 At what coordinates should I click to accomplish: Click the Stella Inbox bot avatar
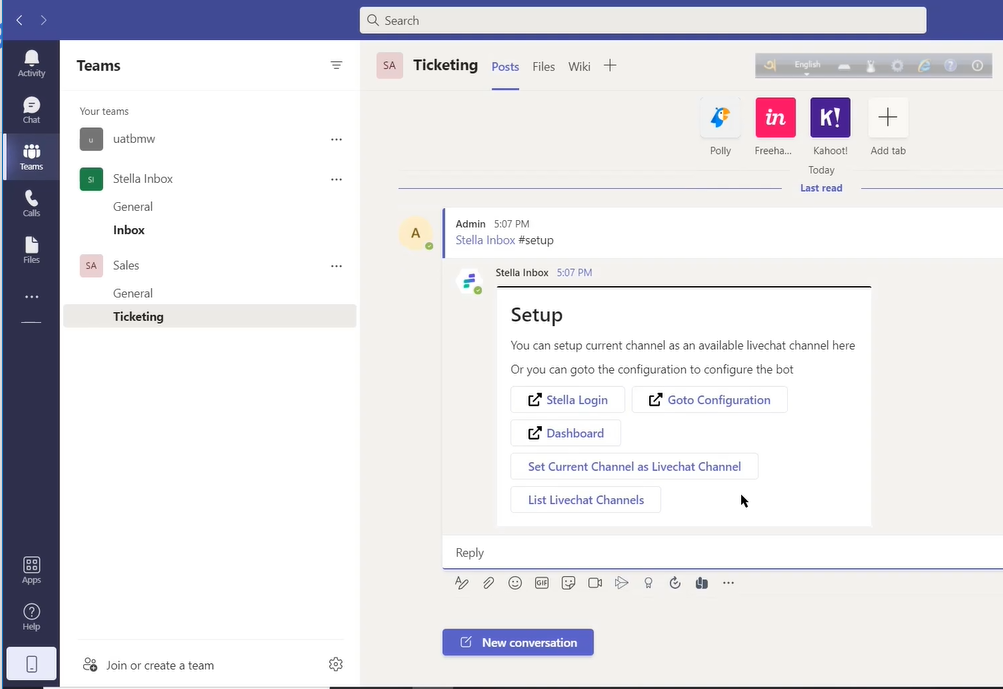tap(470, 281)
